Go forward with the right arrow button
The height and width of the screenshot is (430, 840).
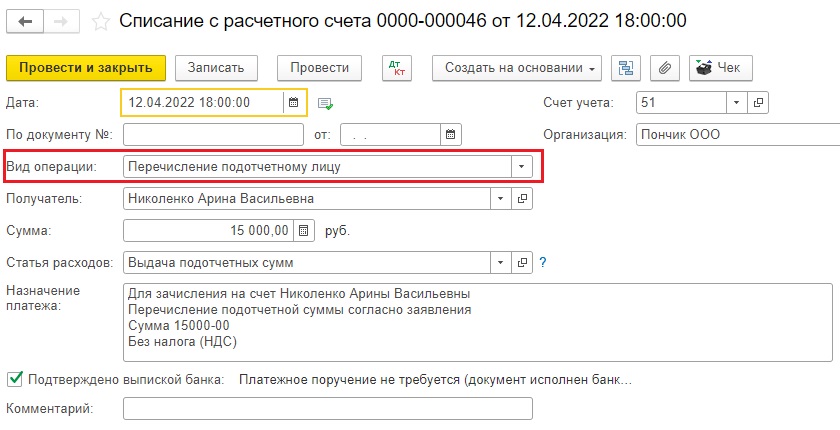click(61, 21)
